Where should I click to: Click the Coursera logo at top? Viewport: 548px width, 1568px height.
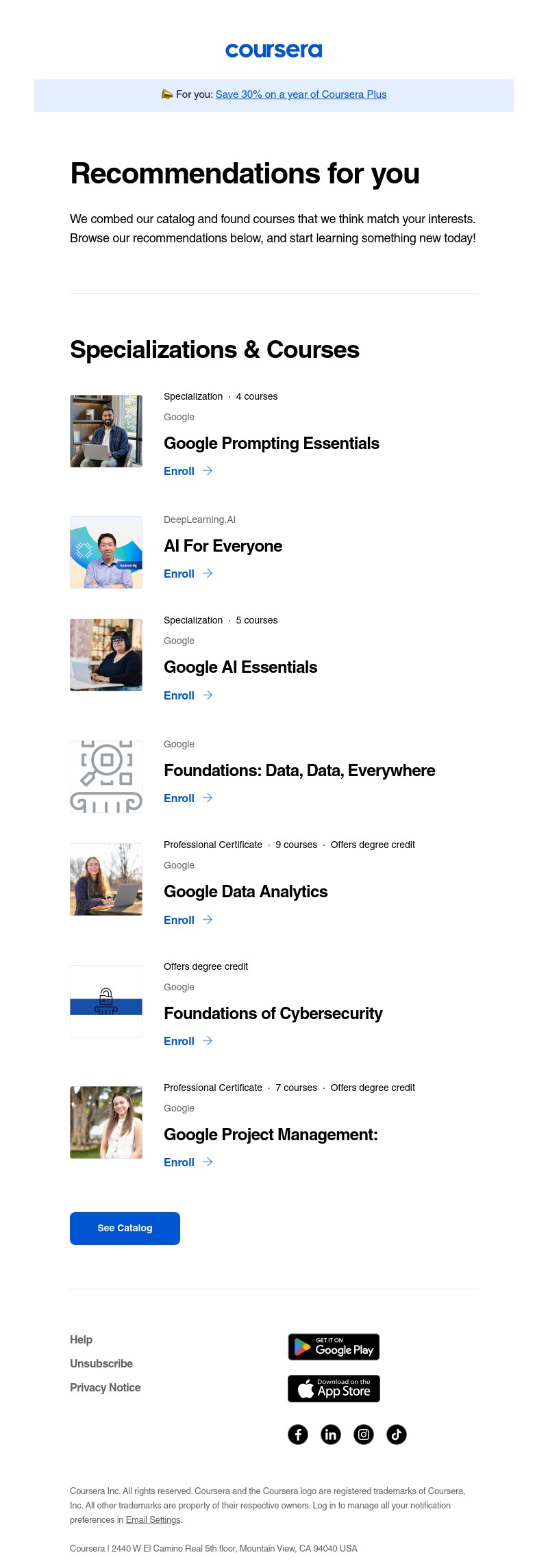(274, 50)
